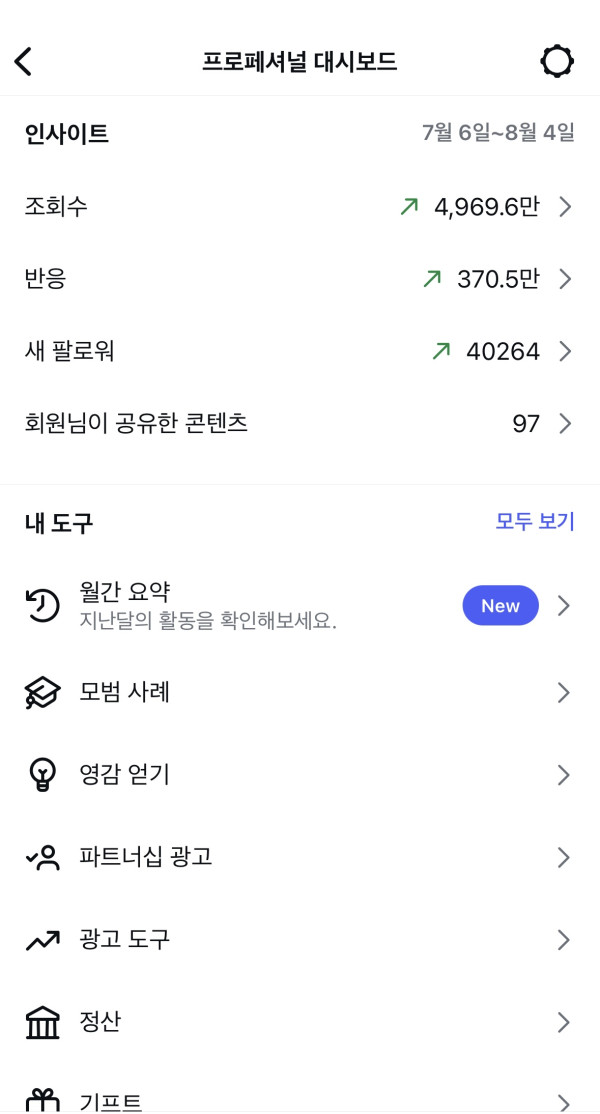Tap the graduation cap icon for 모범 사례
Image resolution: width=600 pixels, height=1114 pixels.
[x=42, y=692]
